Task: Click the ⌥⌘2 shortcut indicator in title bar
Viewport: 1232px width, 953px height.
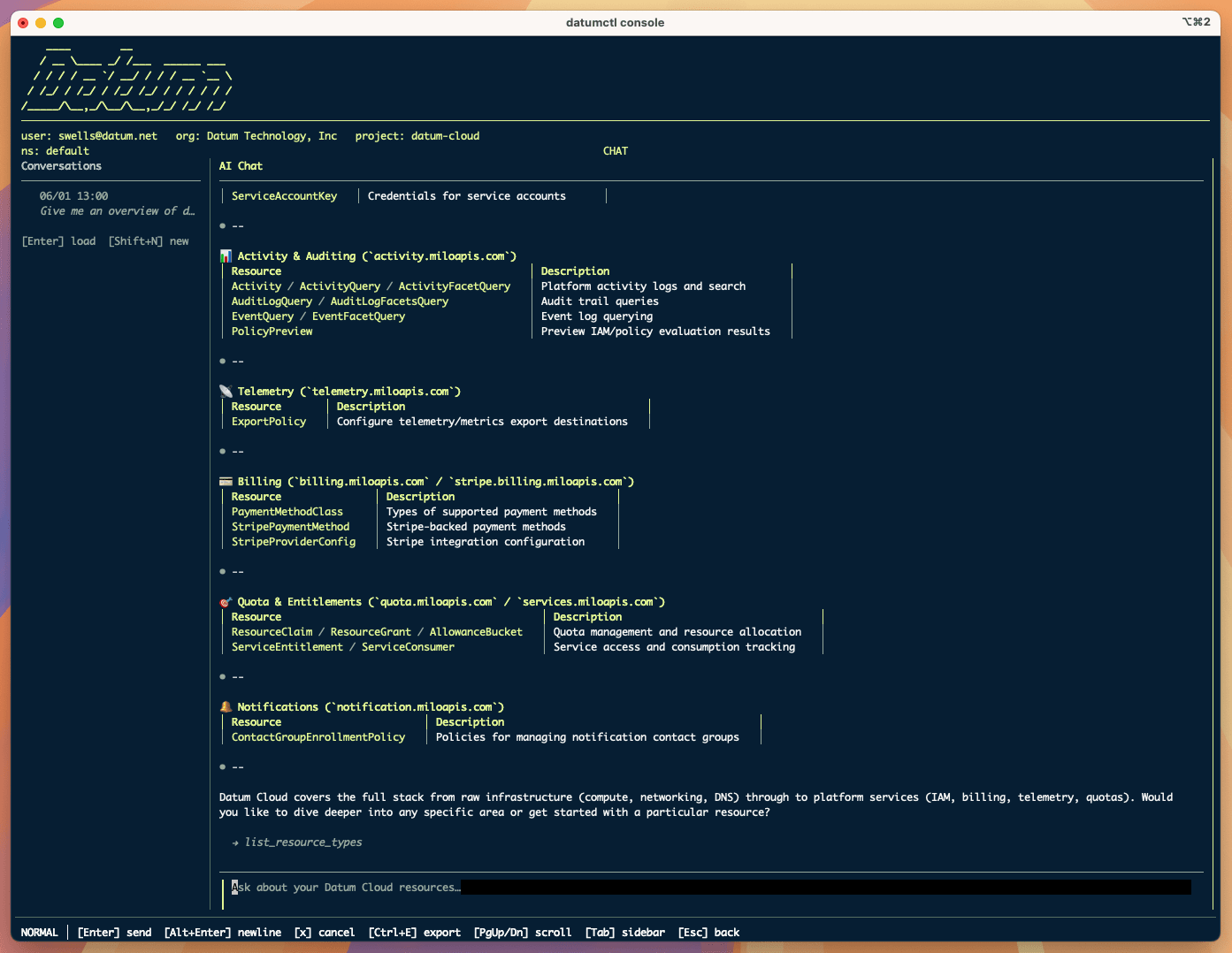Action: click(x=1196, y=22)
